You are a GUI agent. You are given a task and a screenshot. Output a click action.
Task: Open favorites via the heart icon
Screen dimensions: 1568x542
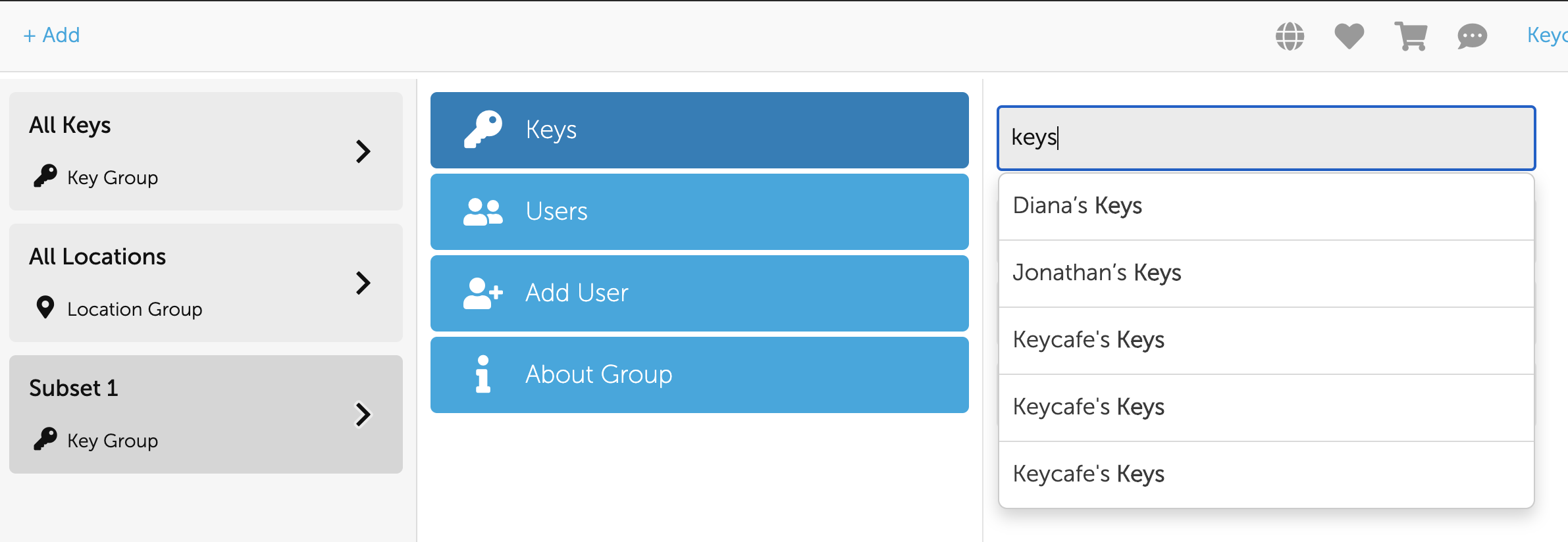(x=1349, y=36)
